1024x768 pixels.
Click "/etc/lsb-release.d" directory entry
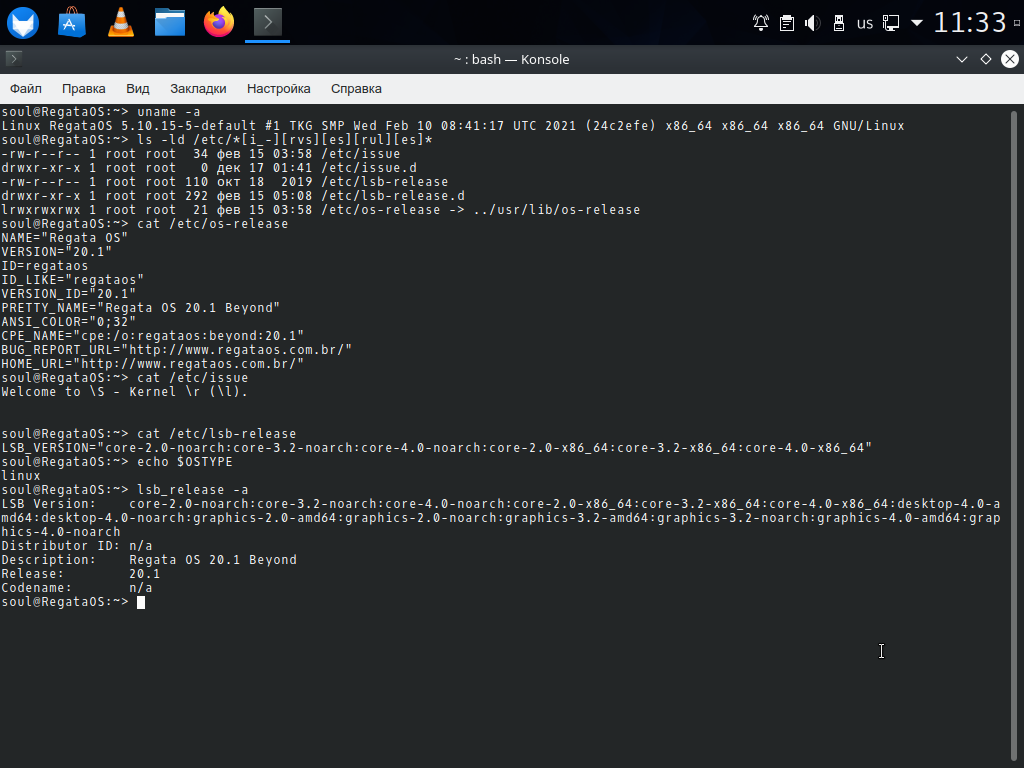(392, 196)
